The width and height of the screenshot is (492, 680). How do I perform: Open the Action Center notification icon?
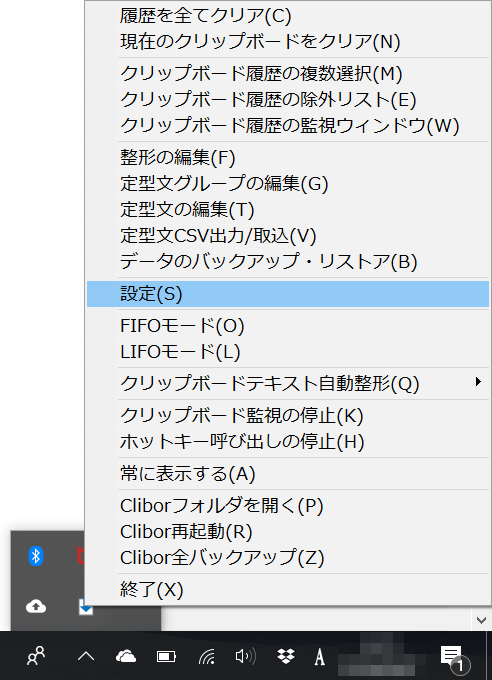454,658
